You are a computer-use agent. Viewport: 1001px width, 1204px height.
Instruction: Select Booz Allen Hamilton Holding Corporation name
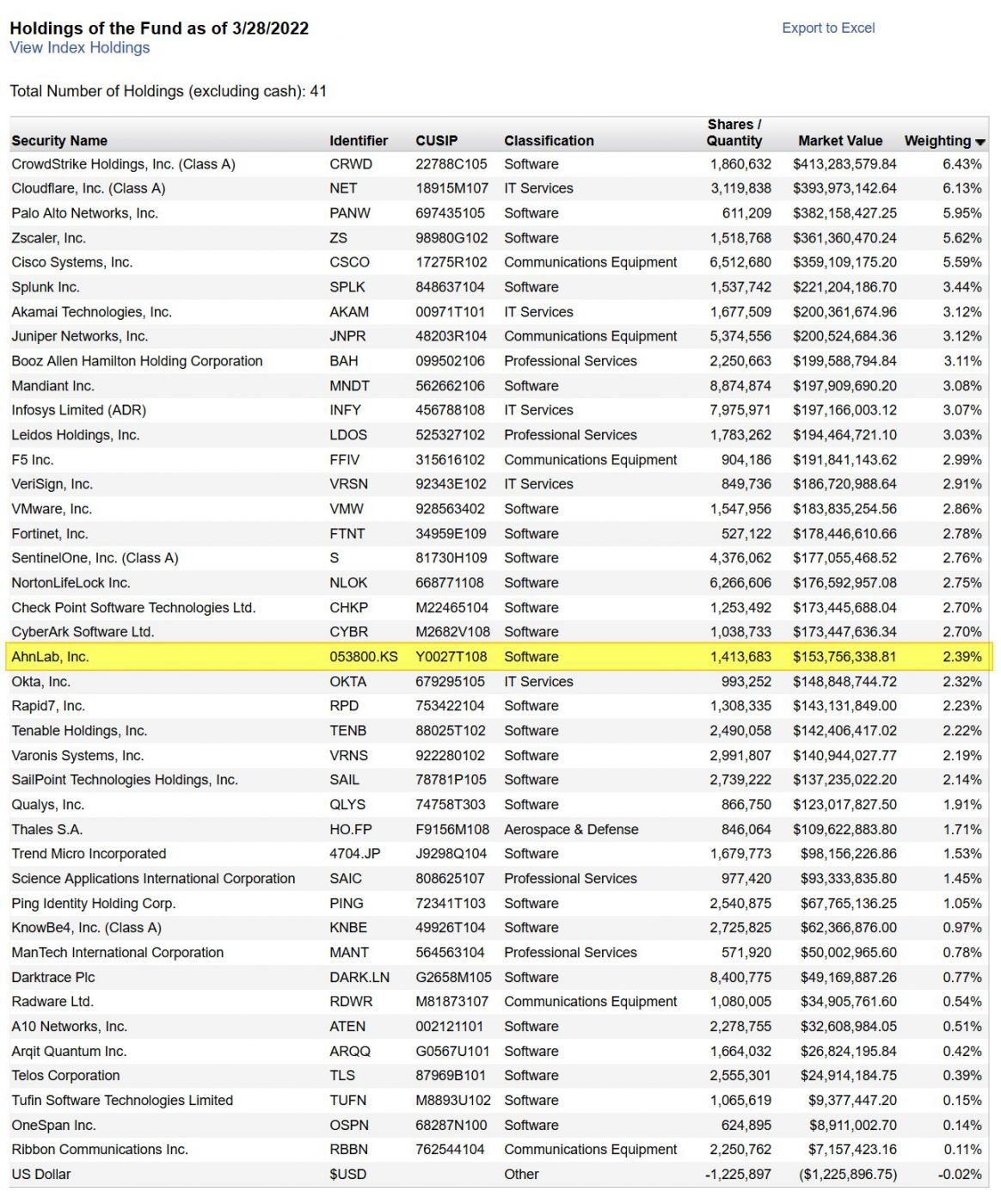(x=137, y=361)
